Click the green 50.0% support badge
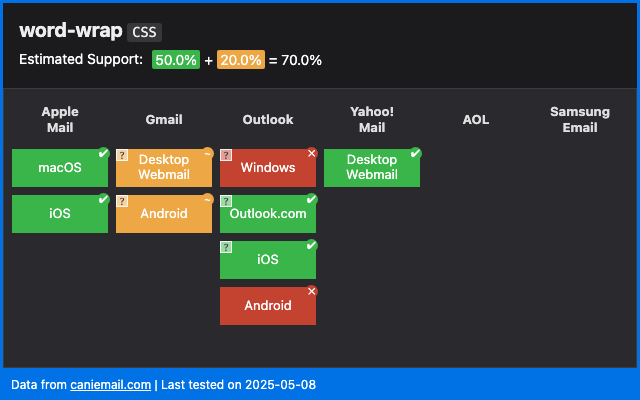This screenshot has width=640, height=400. coord(176,60)
